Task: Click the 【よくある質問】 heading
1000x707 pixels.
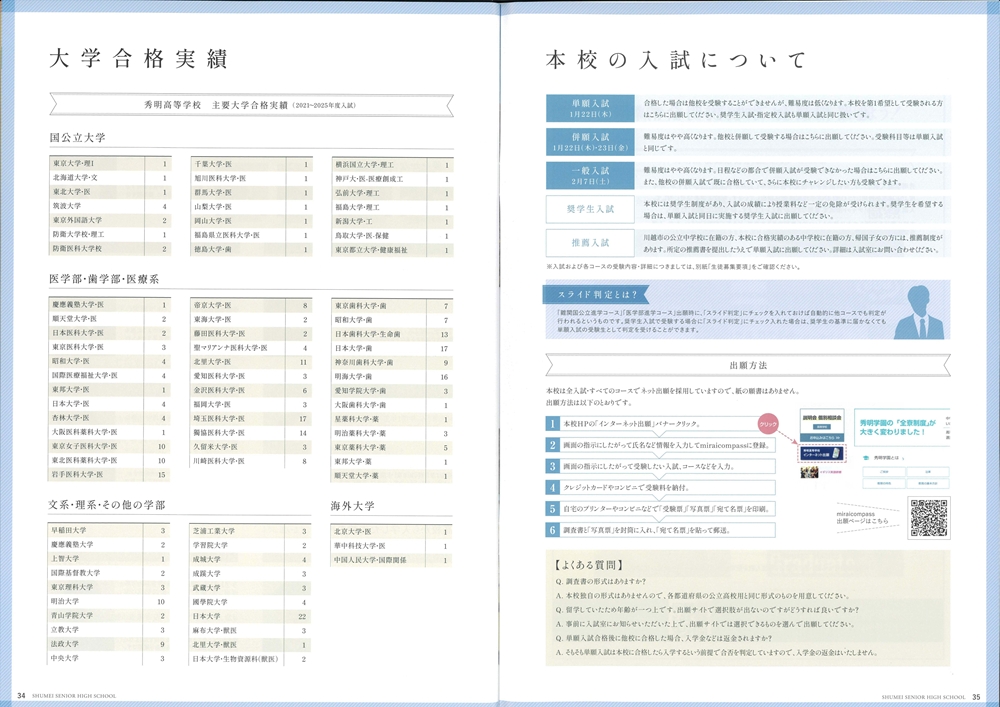Action: (588, 565)
